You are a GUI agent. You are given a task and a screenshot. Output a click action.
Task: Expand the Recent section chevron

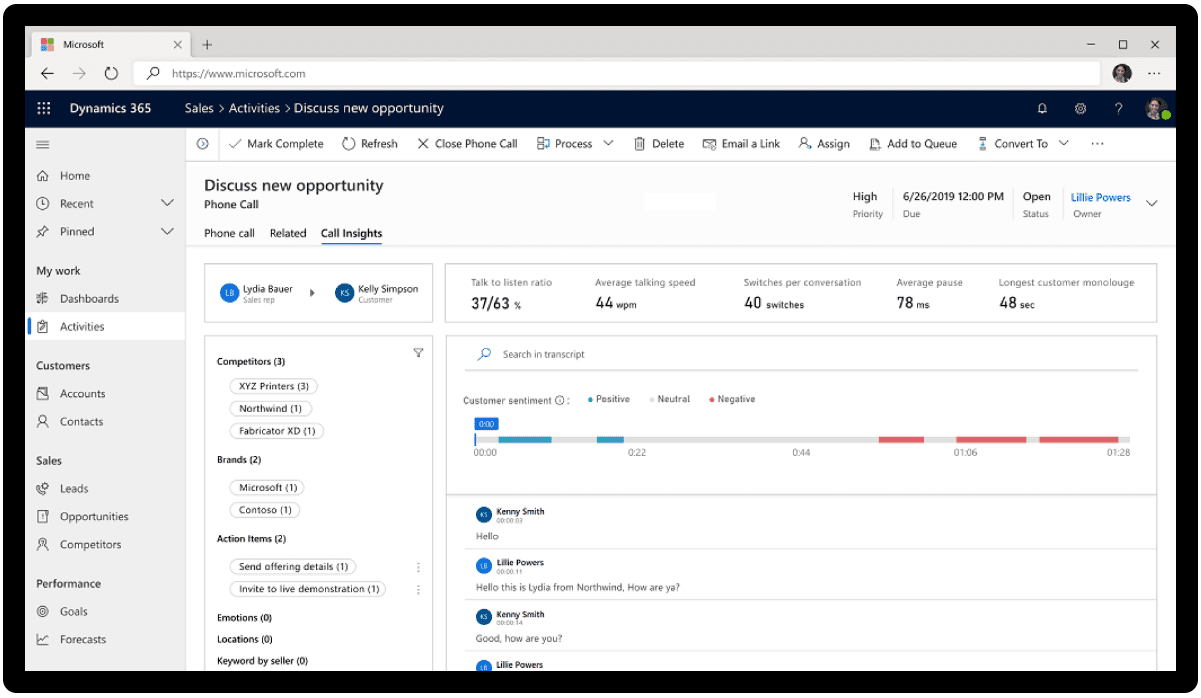[167, 203]
